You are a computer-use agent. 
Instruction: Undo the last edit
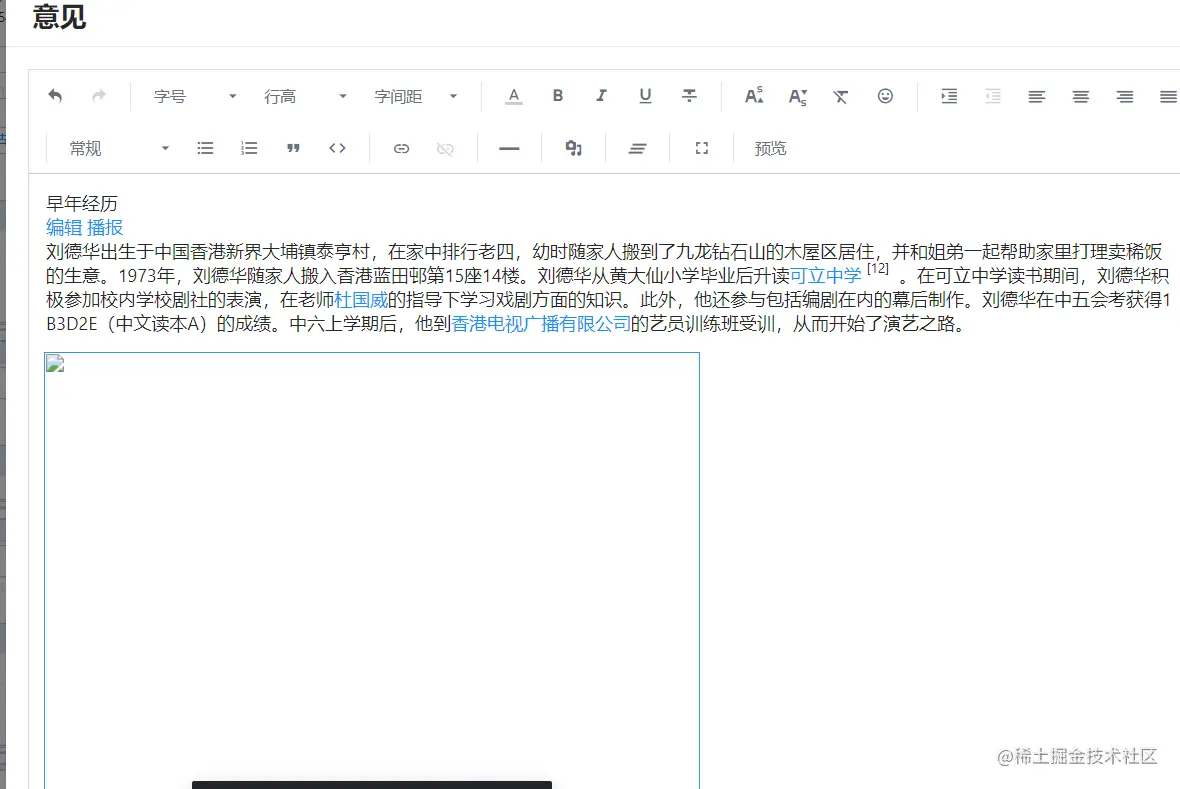tap(55, 96)
